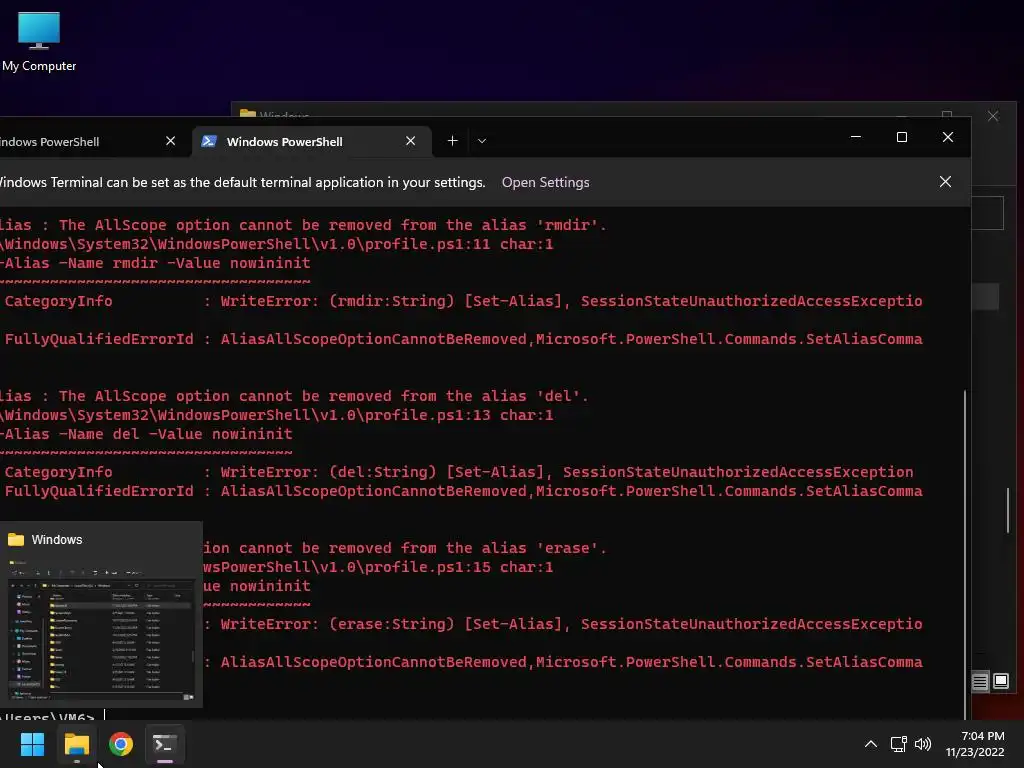Click the terminal command prompt line

[x=52, y=716]
